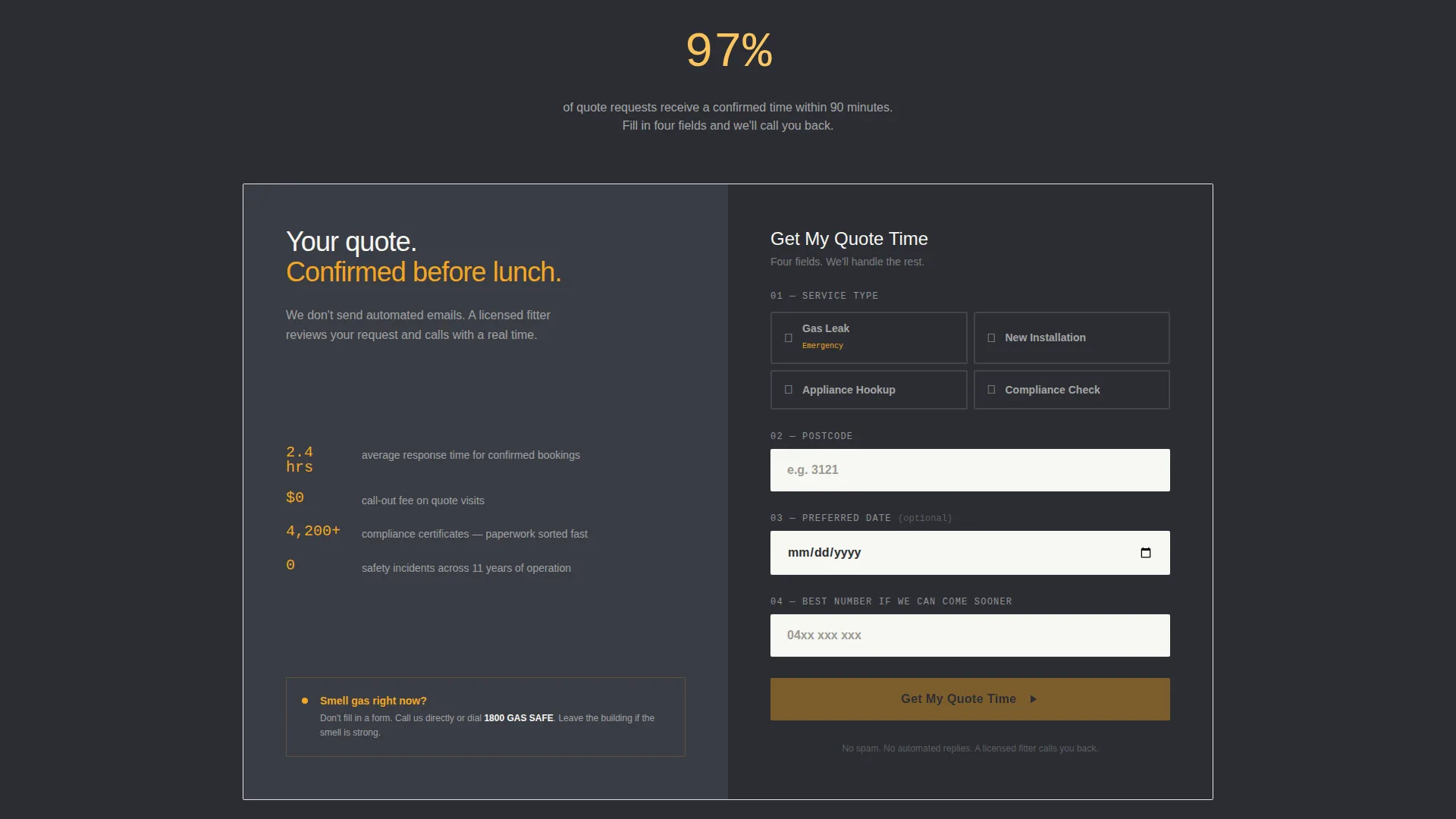The height and width of the screenshot is (819, 1456).
Task: Focus the preferred date mm/dd/yyyy field
Action: click(970, 553)
